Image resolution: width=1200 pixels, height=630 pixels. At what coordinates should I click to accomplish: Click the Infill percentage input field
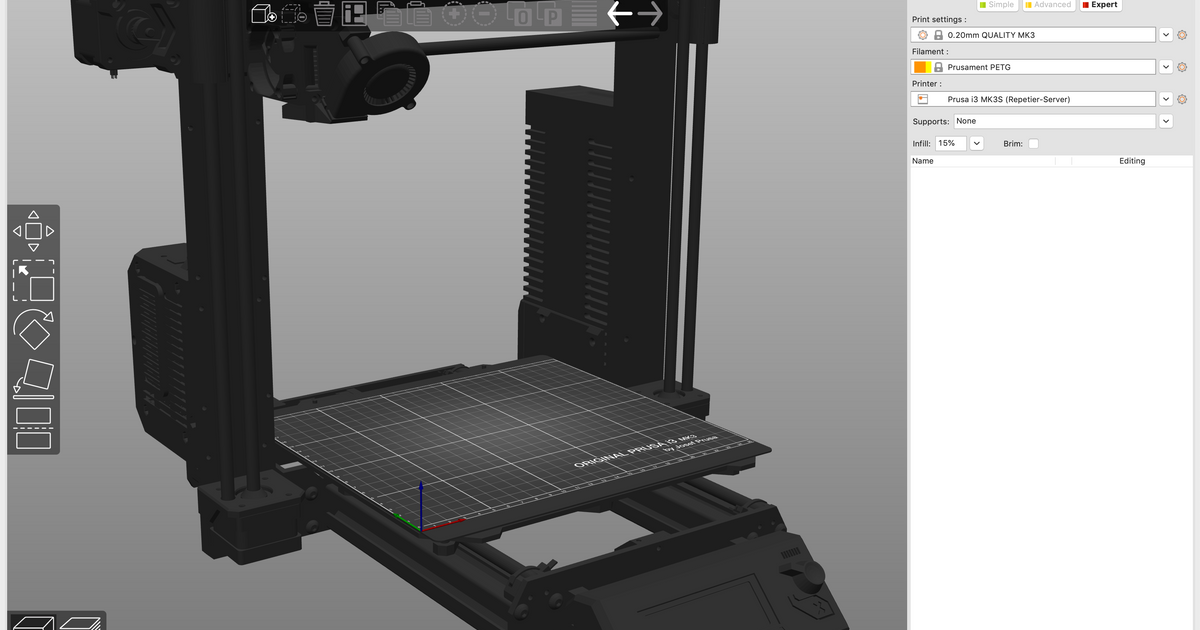[951, 144]
